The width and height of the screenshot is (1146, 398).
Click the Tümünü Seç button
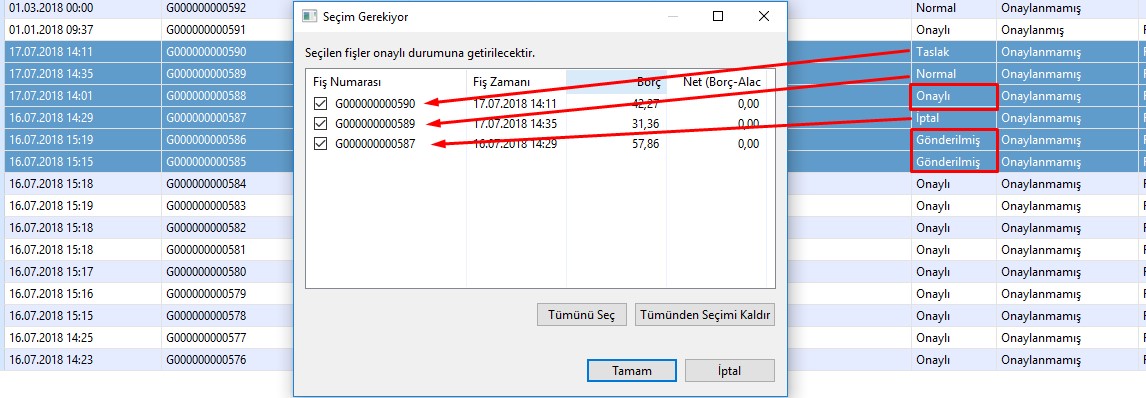582,315
